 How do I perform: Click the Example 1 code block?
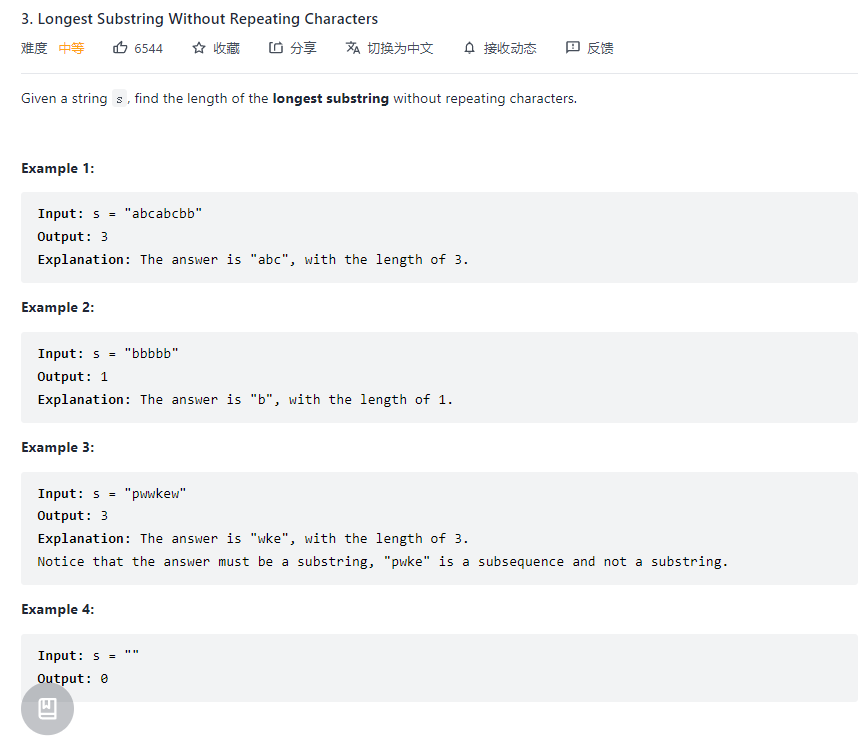439,237
